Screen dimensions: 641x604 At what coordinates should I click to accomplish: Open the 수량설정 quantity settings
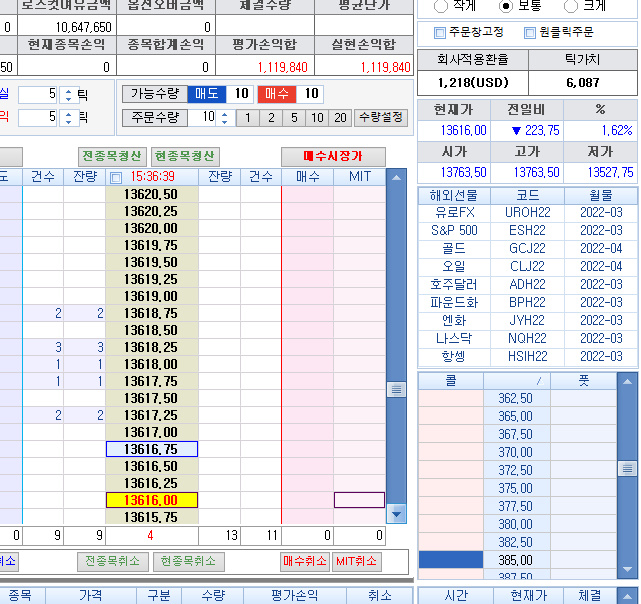pyautogui.click(x=381, y=118)
